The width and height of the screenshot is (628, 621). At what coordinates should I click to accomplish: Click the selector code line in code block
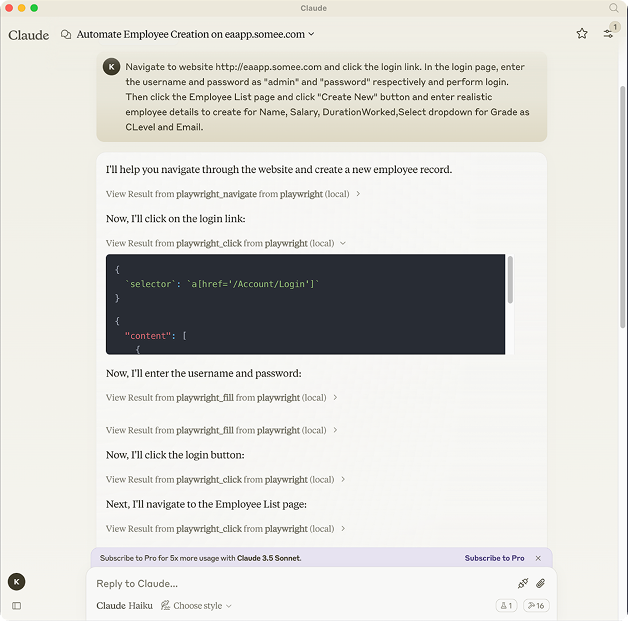pyautogui.click(x=222, y=284)
